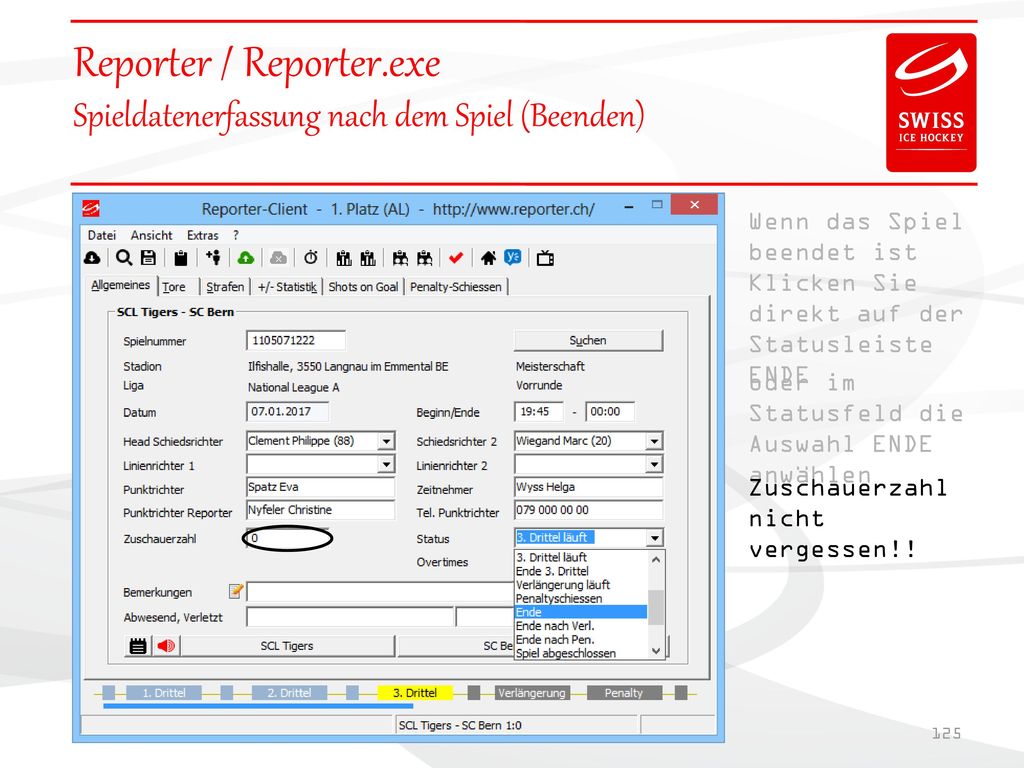Click the Bemerkungen text field
Viewport: 1024px width, 768px height.
click(x=381, y=592)
